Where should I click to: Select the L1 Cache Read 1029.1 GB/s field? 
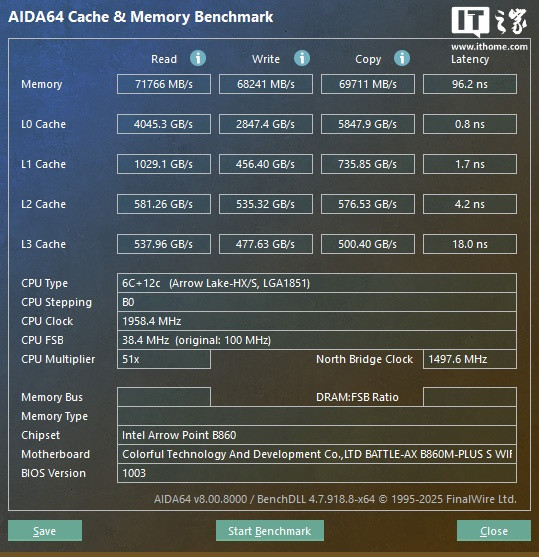[164, 164]
